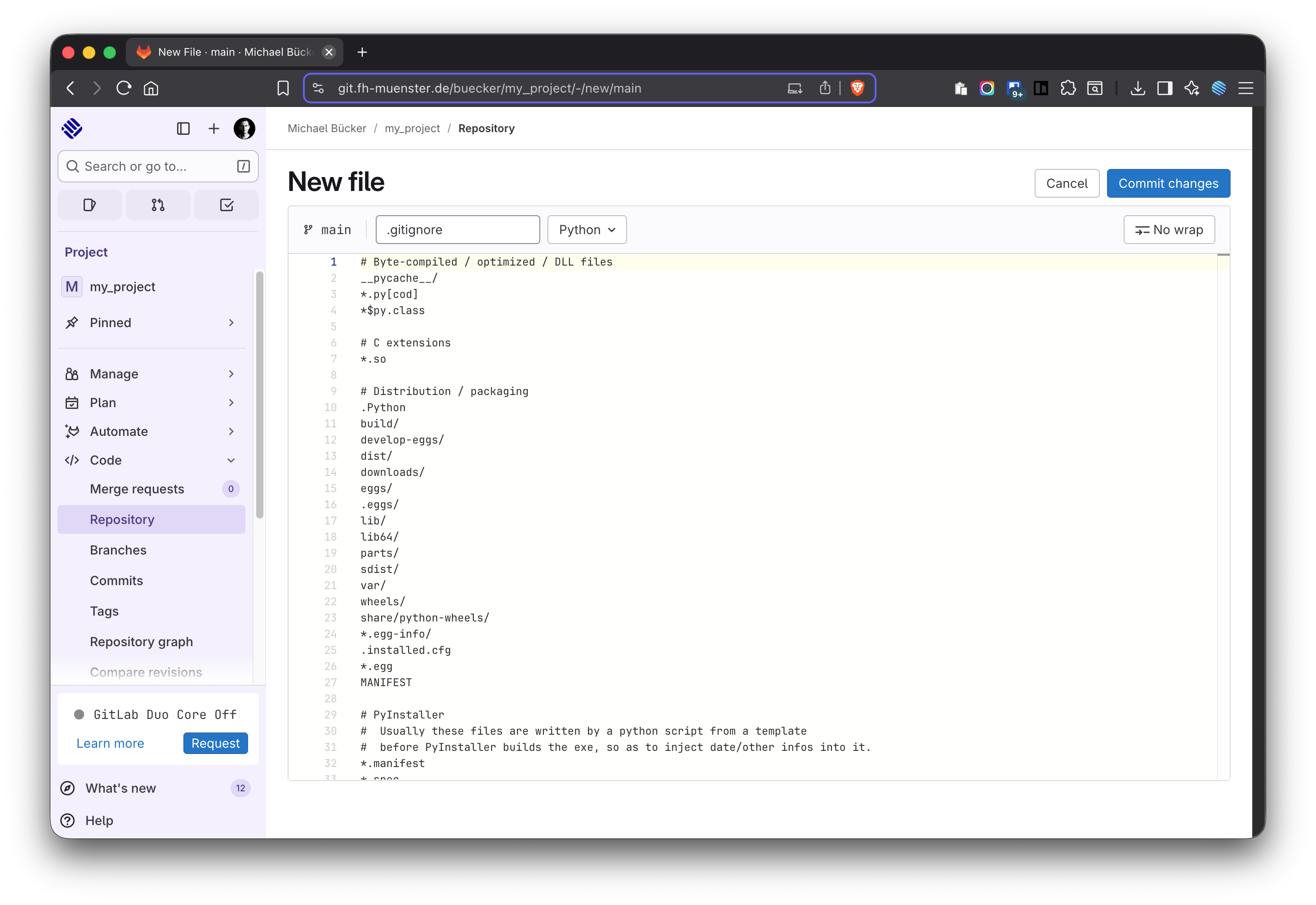Click the Brave Shields lion icon
The width and height of the screenshot is (1316, 905).
pos(857,88)
